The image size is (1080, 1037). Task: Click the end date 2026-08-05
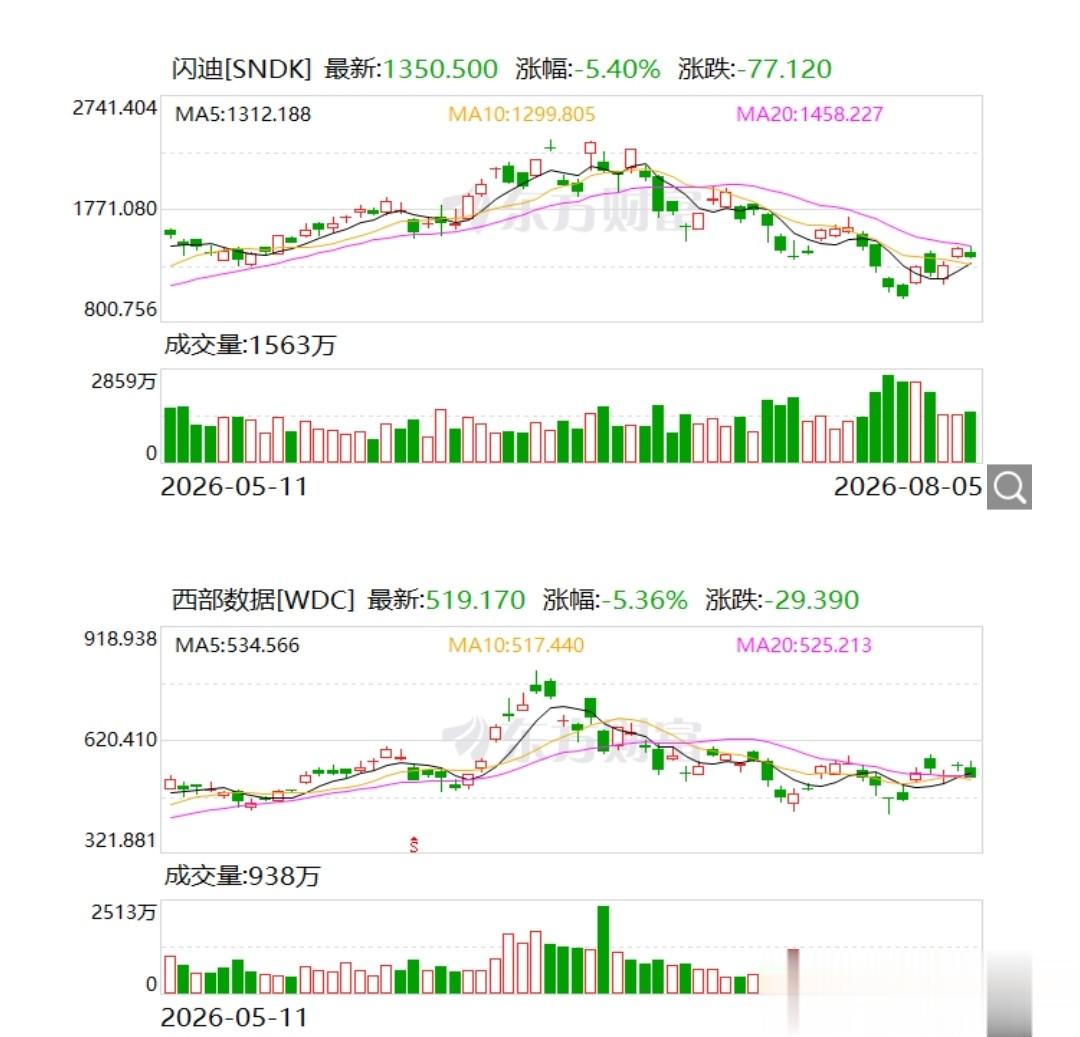click(908, 487)
